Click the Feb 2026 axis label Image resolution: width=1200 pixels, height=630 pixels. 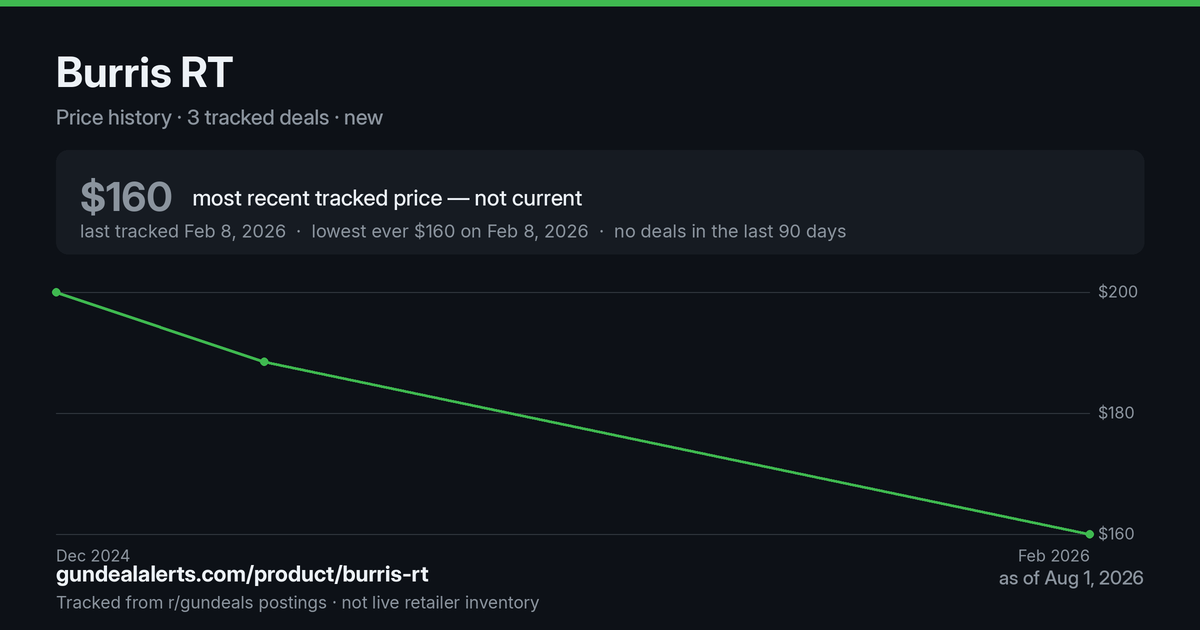pos(1054,555)
